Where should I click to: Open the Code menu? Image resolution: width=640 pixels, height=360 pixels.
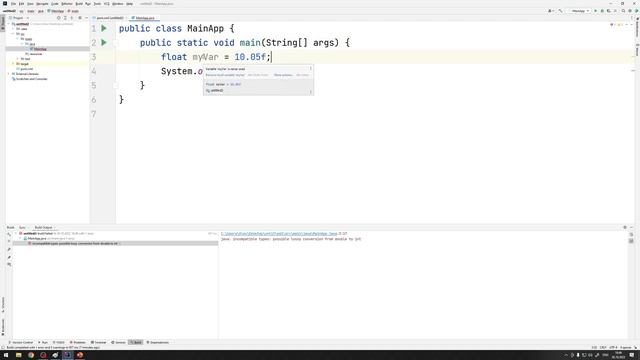pyautogui.click(x=55, y=4)
